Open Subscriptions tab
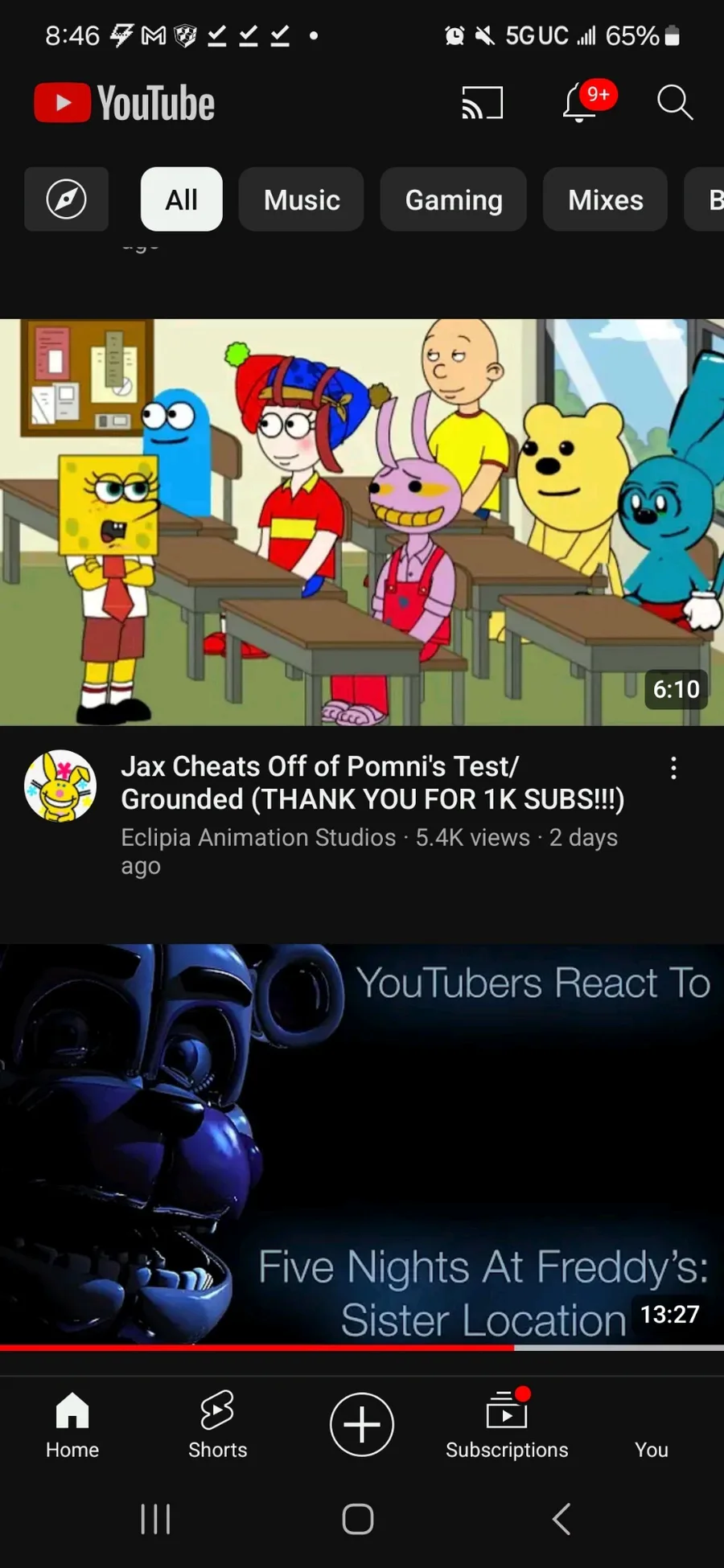Viewport: 724px width, 1568px height. [x=507, y=1424]
